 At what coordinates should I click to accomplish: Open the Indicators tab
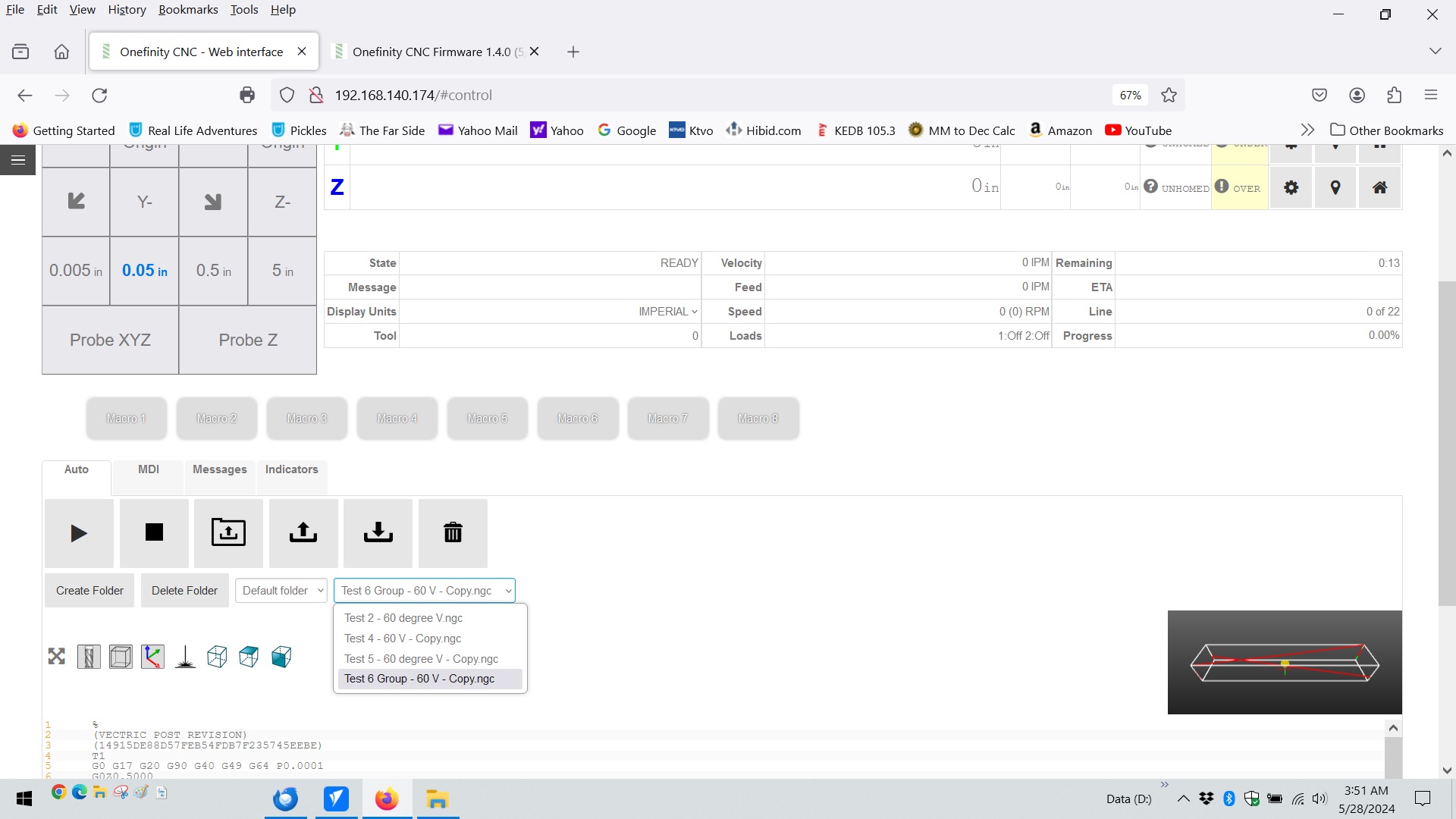291,469
